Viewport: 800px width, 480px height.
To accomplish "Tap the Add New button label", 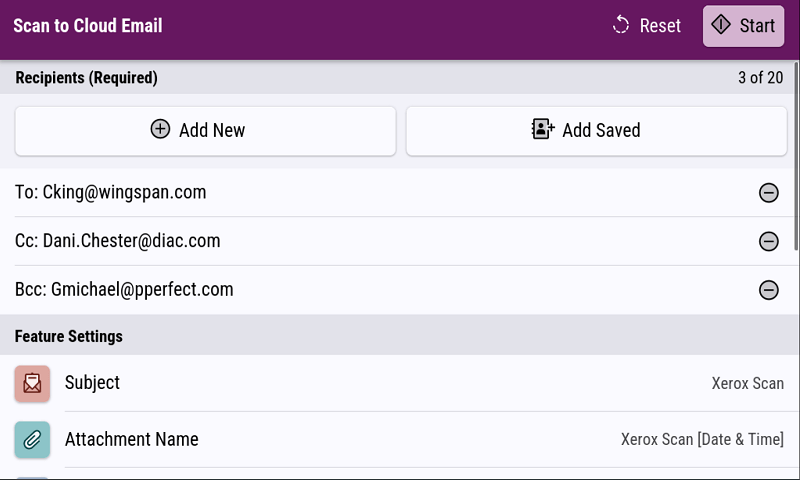I will [212, 131].
